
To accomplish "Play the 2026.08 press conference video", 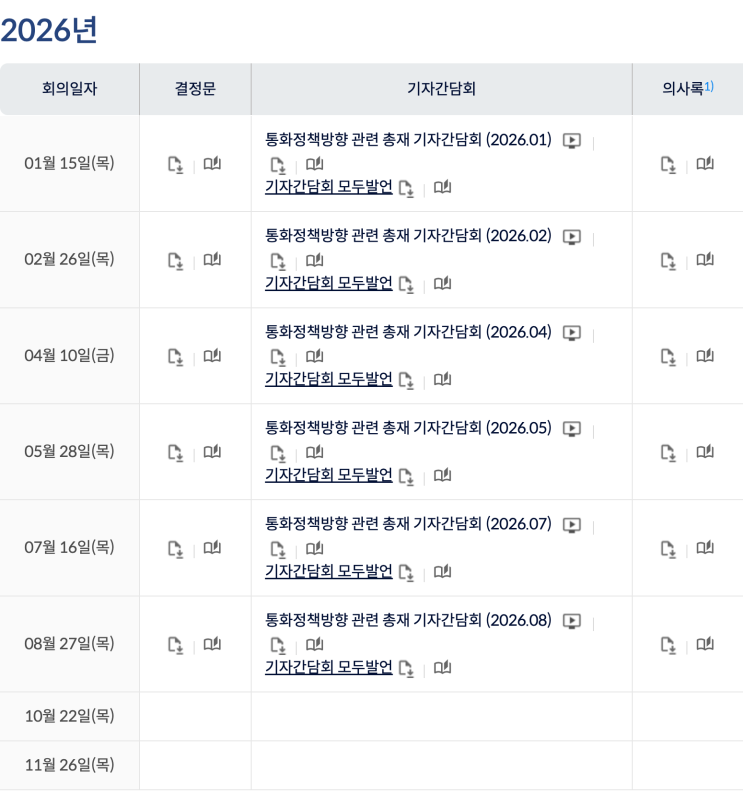I will [572, 621].
